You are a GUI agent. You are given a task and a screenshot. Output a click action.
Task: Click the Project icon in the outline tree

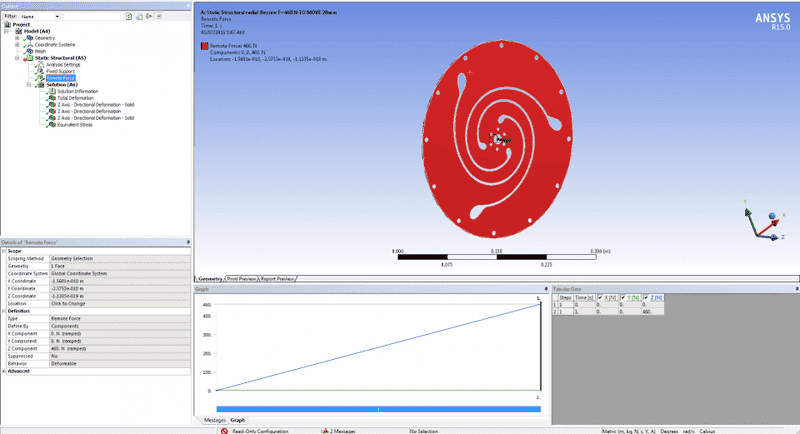7,24
